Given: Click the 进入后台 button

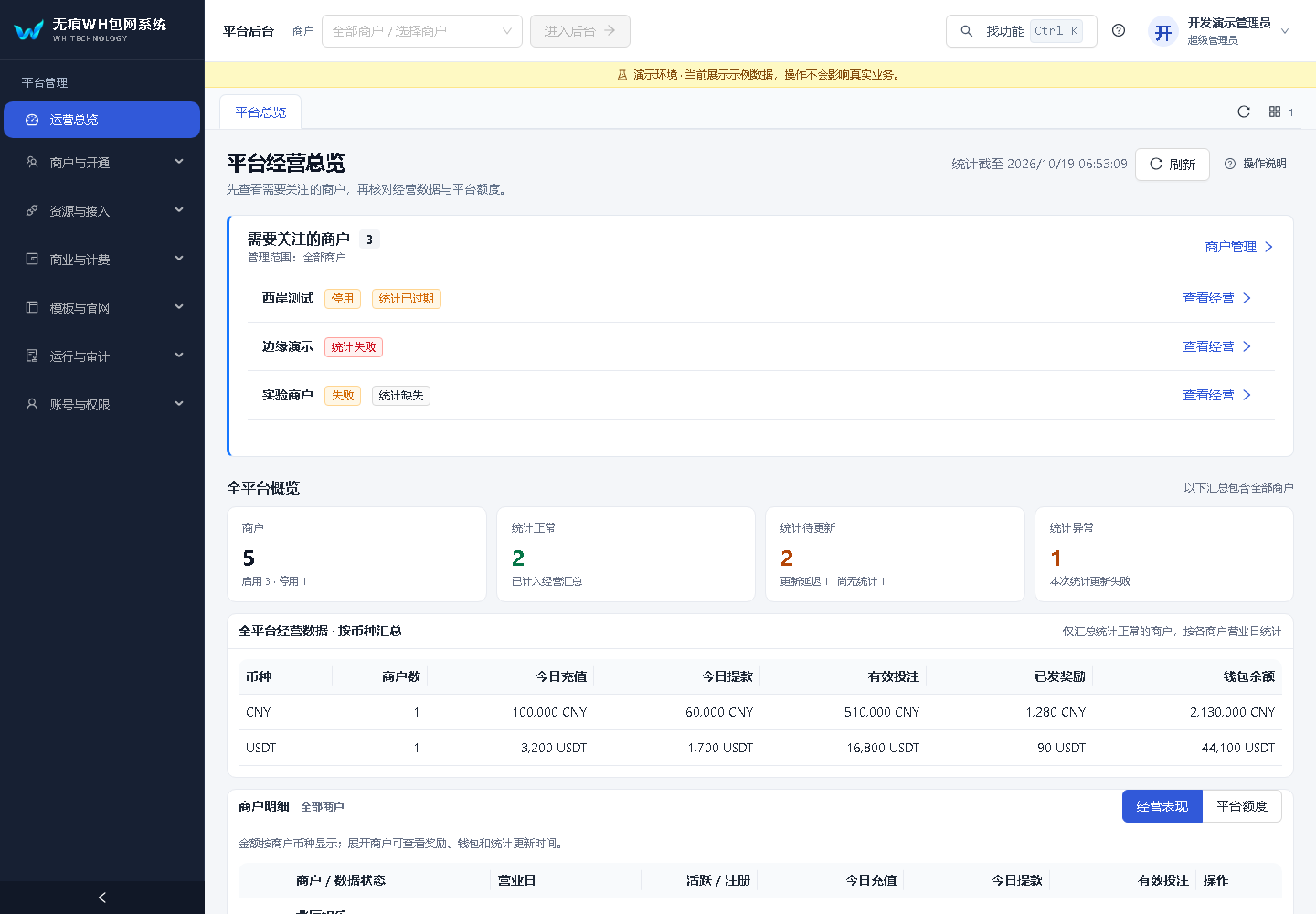Looking at the screenshot, I should coord(580,31).
